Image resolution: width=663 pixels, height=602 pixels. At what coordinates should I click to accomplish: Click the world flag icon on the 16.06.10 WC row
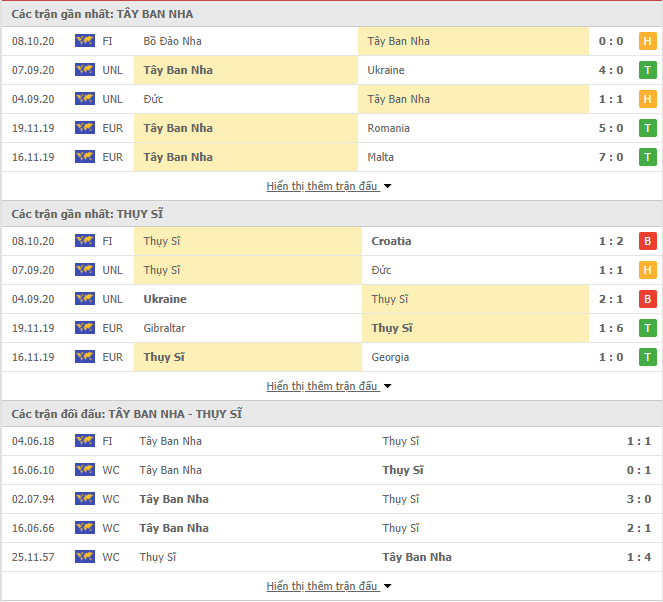pyautogui.click(x=85, y=470)
